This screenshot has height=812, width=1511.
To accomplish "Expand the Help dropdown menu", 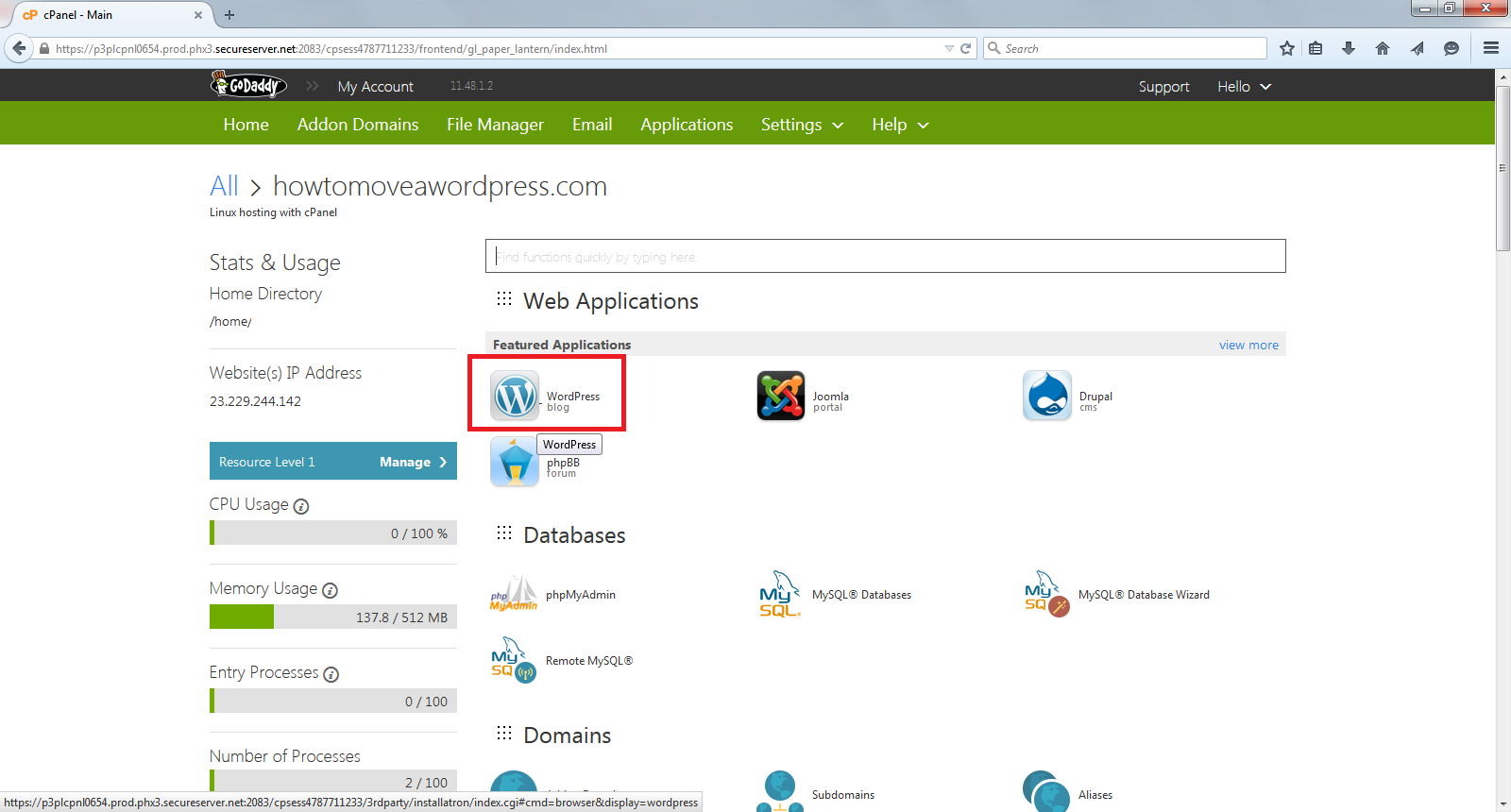I will (x=900, y=125).
